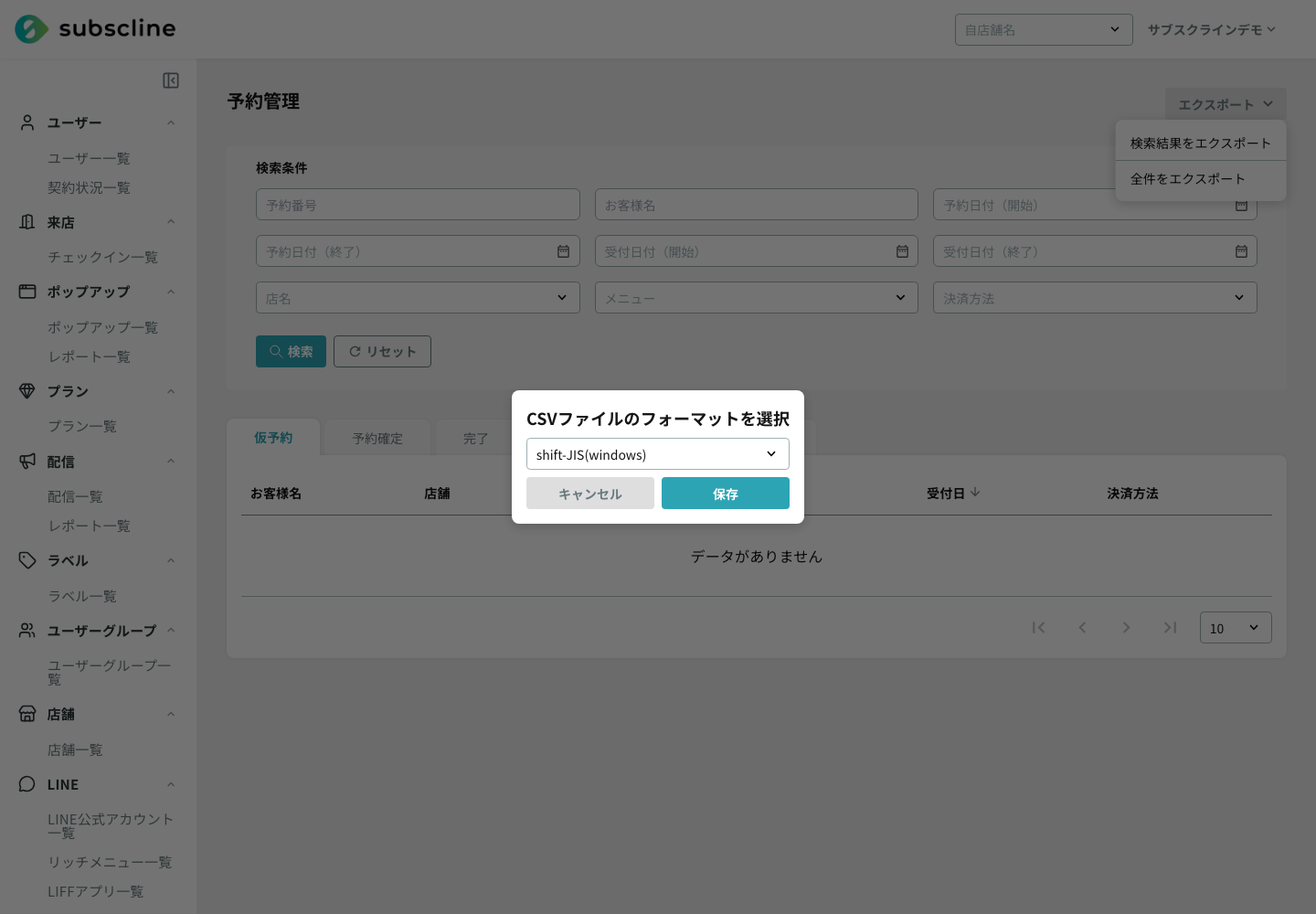Click the お客様名 column header

point(276,493)
